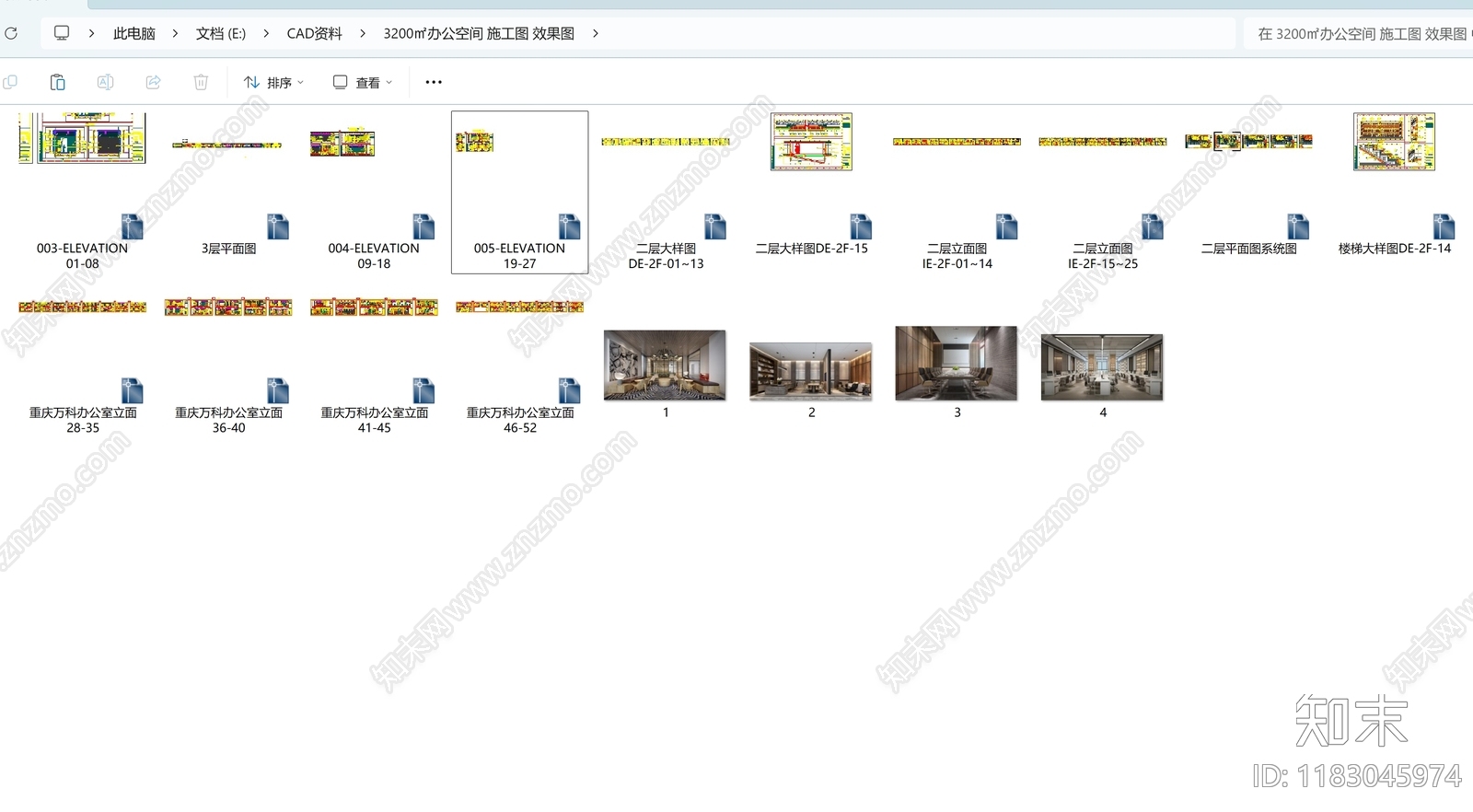Viewport: 1473px width, 812px height.
Task: Navigate to CAD资料 in the breadcrumb
Action: point(314,33)
